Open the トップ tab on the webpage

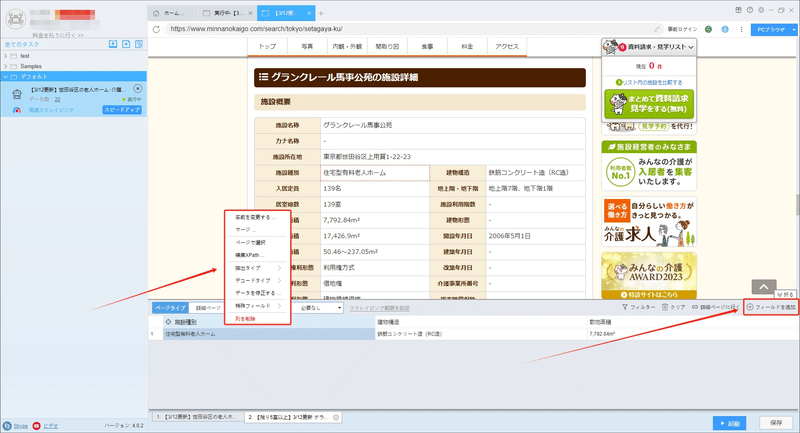pos(267,46)
